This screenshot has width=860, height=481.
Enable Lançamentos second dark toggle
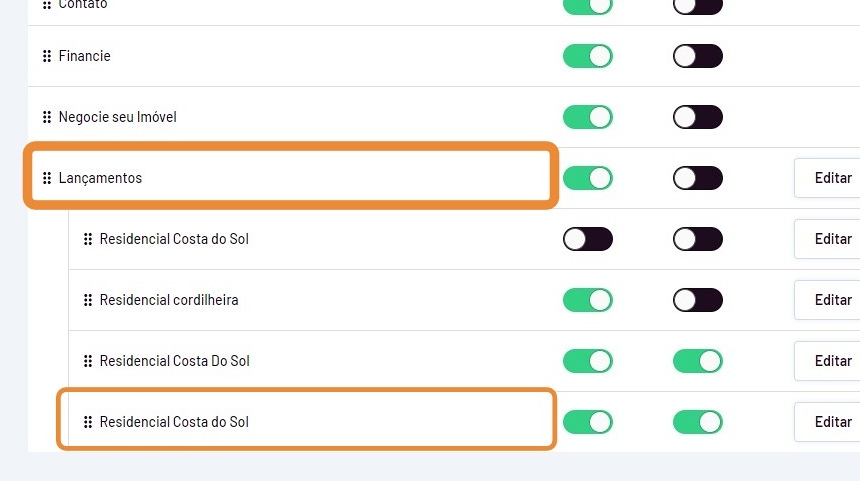tap(697, 178)
